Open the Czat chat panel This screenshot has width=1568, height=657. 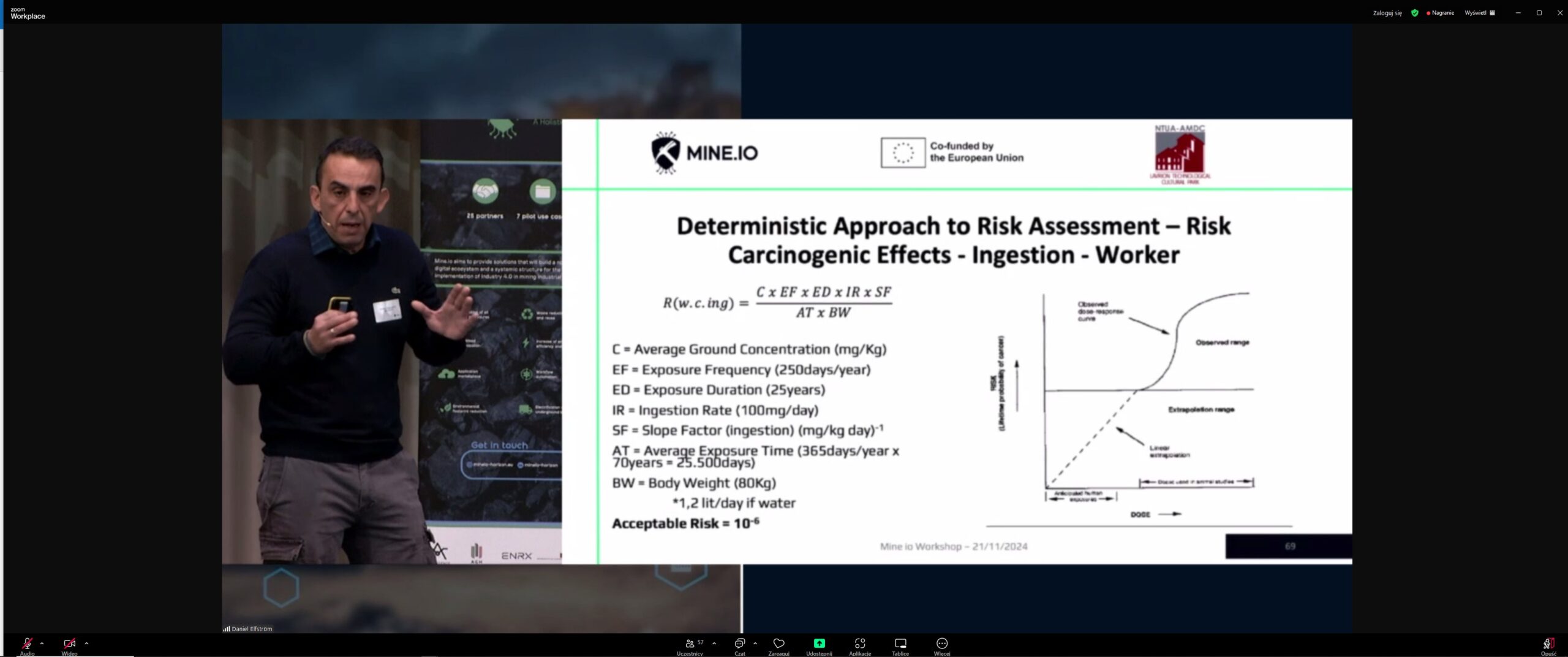pos(739,644)
